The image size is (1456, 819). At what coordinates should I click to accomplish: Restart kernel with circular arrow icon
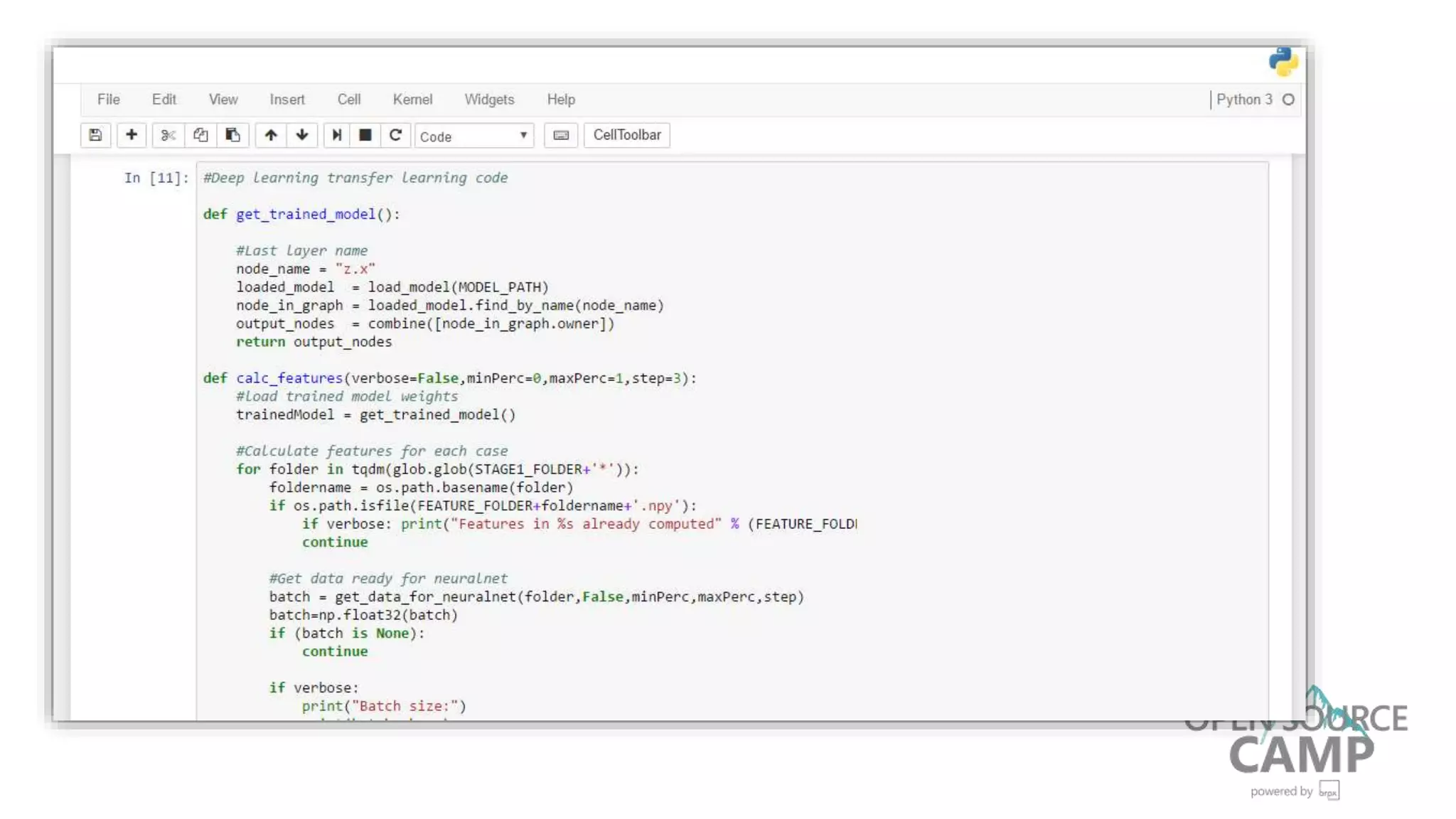point(396,135)
